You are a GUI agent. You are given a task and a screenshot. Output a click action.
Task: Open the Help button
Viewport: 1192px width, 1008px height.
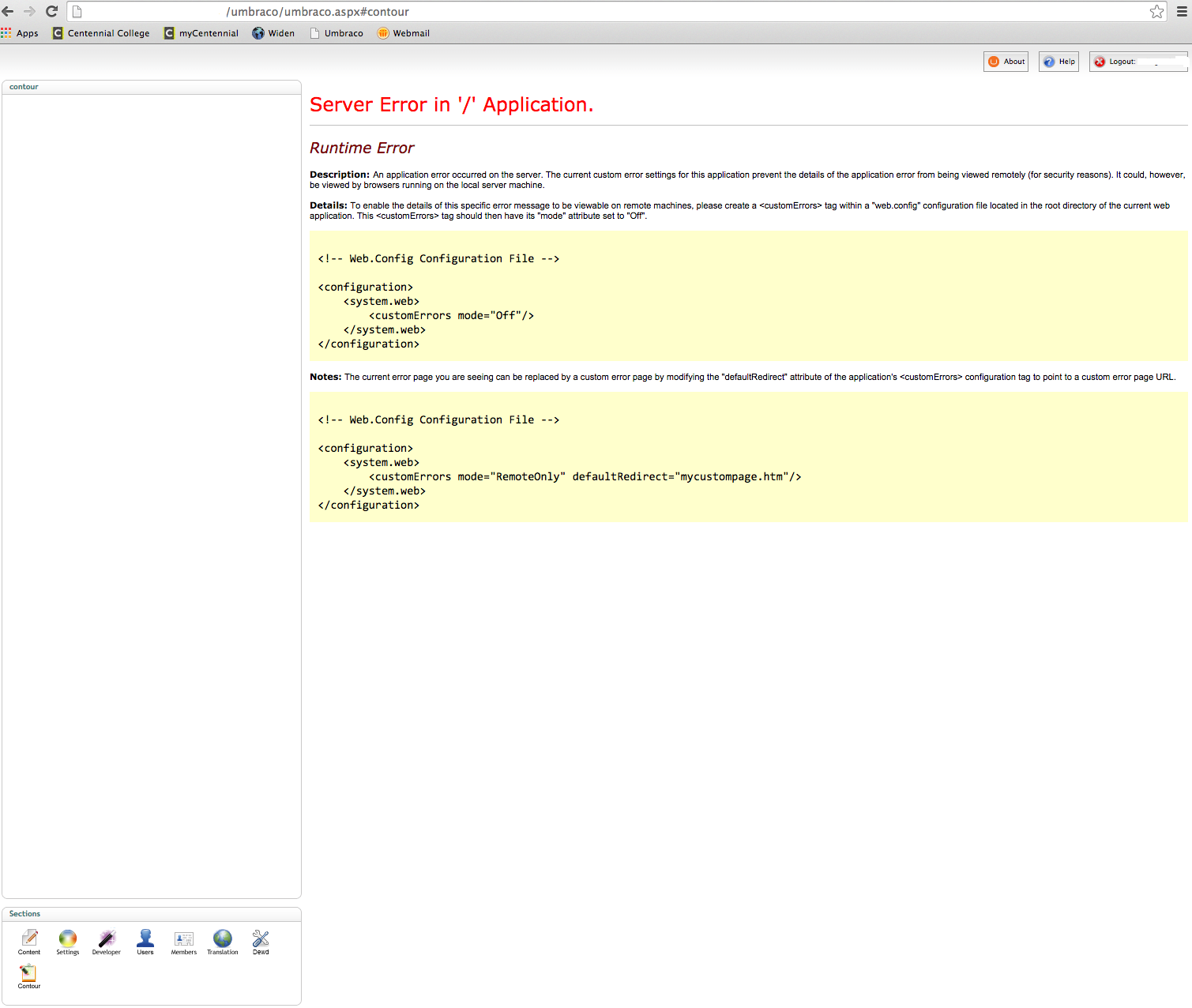pos(1059,62)
